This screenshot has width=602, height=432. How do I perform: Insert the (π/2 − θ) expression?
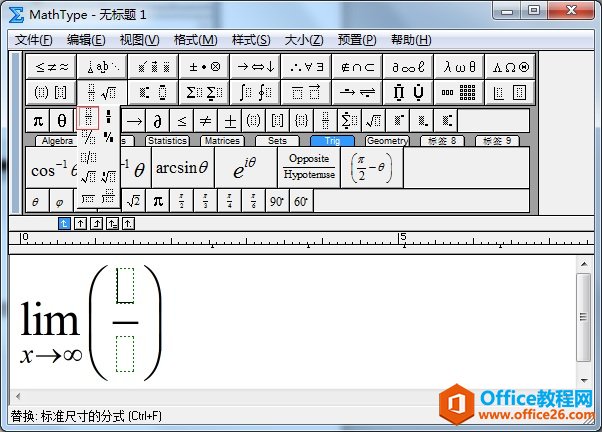click(x=372, y=168)
